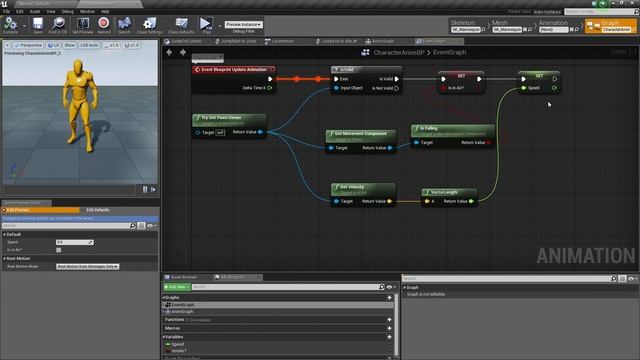Step forward in viewport preview playback
Image resolution: width=640 pixels, height=360 pixels.
pos(153,189)
